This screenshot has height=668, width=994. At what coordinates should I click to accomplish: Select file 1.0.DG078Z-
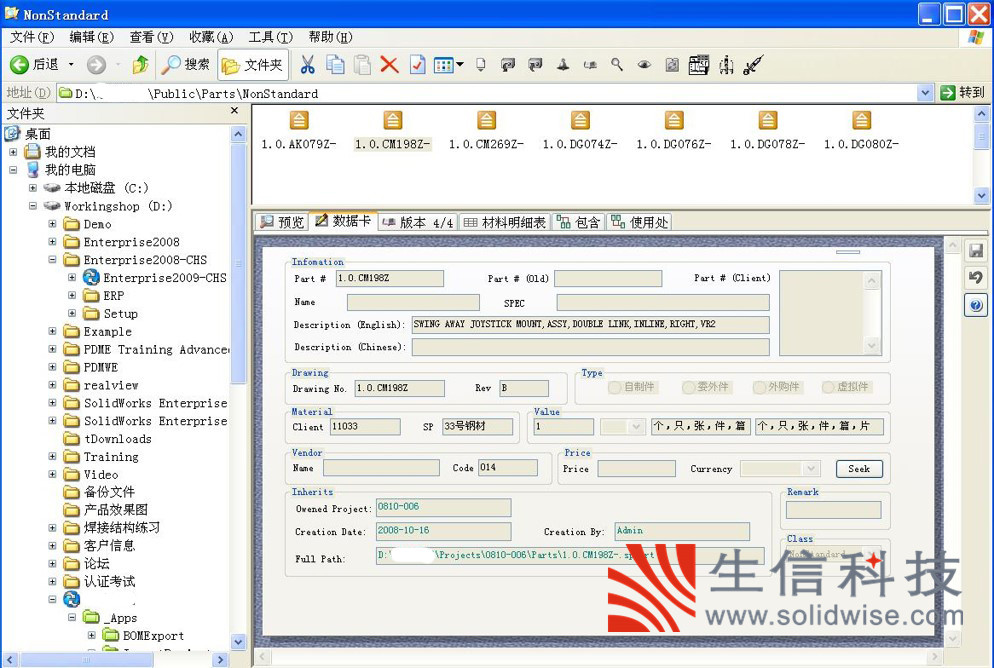(x=768, y=131)
